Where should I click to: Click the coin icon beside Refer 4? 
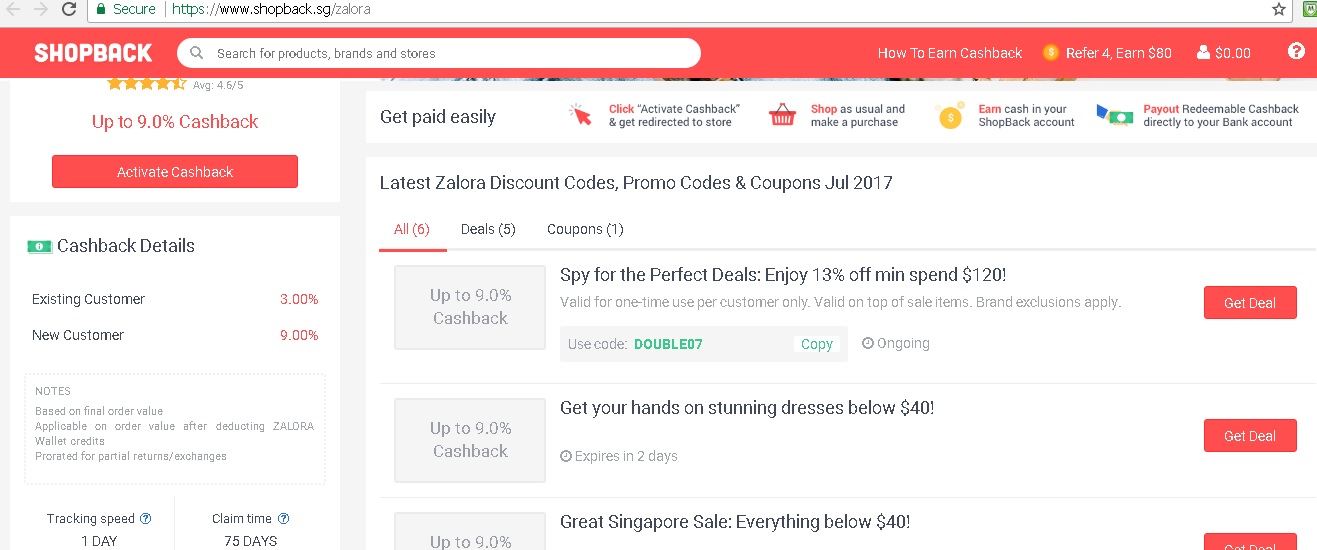coord(1051,53)
